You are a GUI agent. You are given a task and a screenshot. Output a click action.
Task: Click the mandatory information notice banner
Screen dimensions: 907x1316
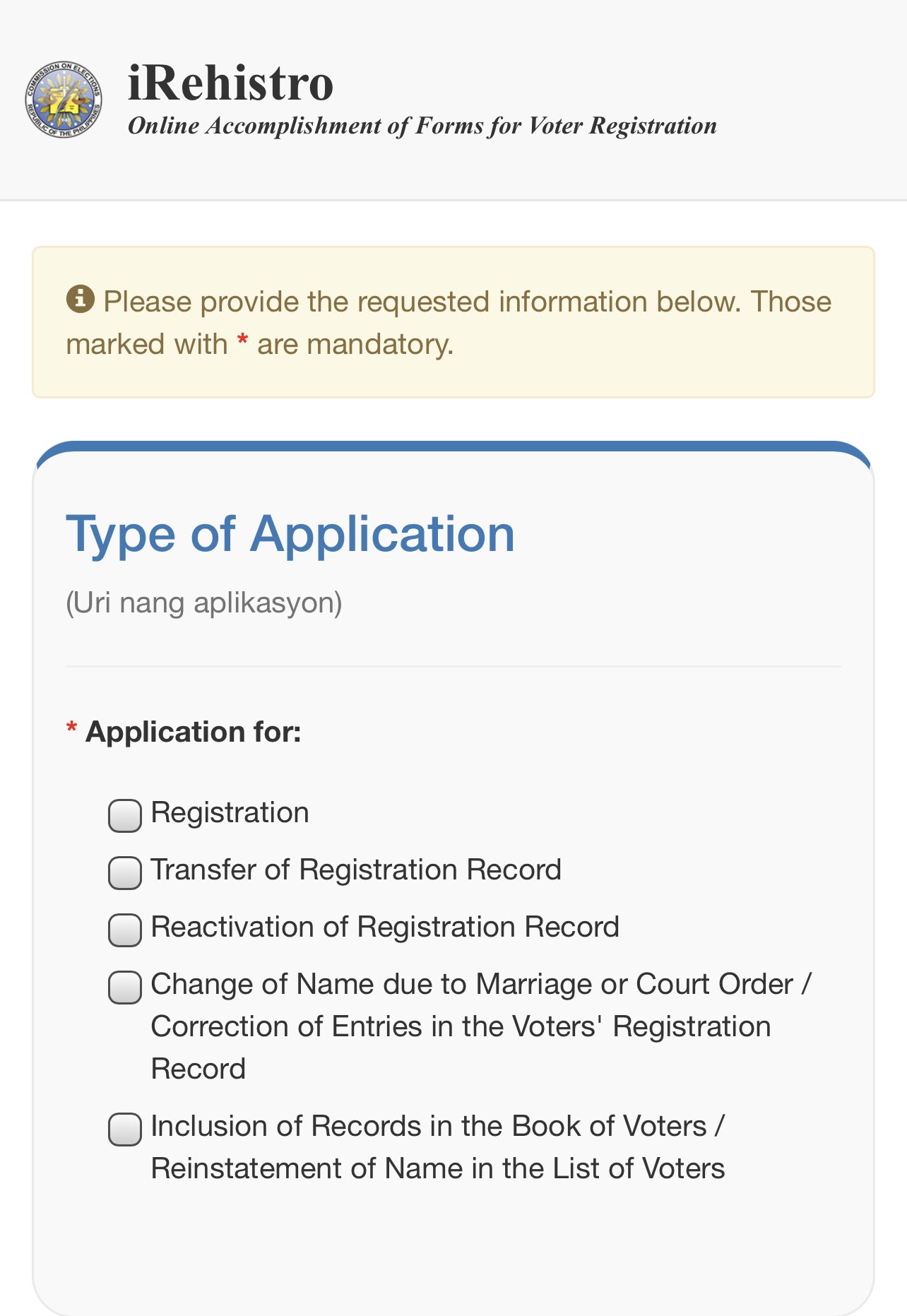point(453,322)
